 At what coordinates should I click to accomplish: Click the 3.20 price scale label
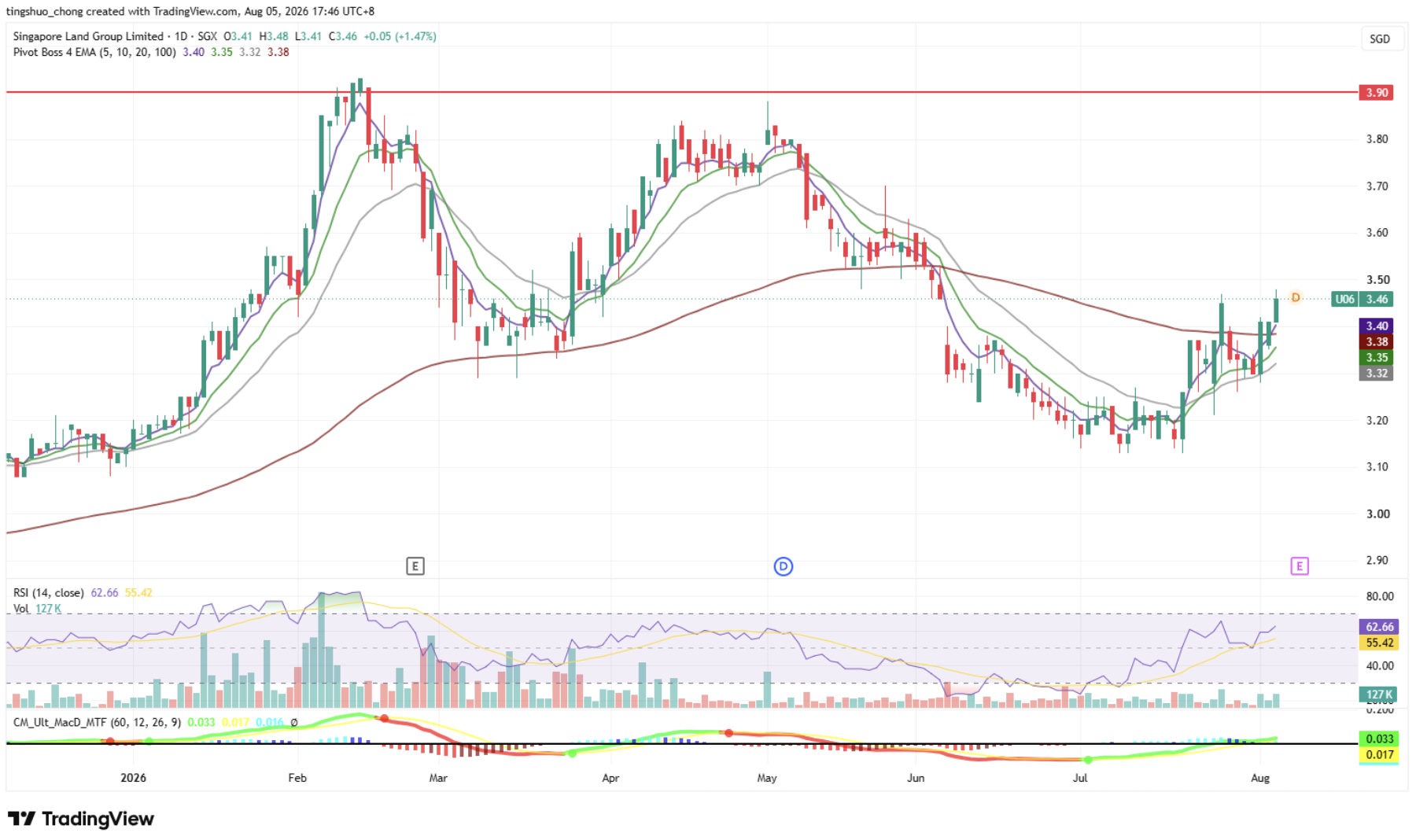coord(1377,420)
